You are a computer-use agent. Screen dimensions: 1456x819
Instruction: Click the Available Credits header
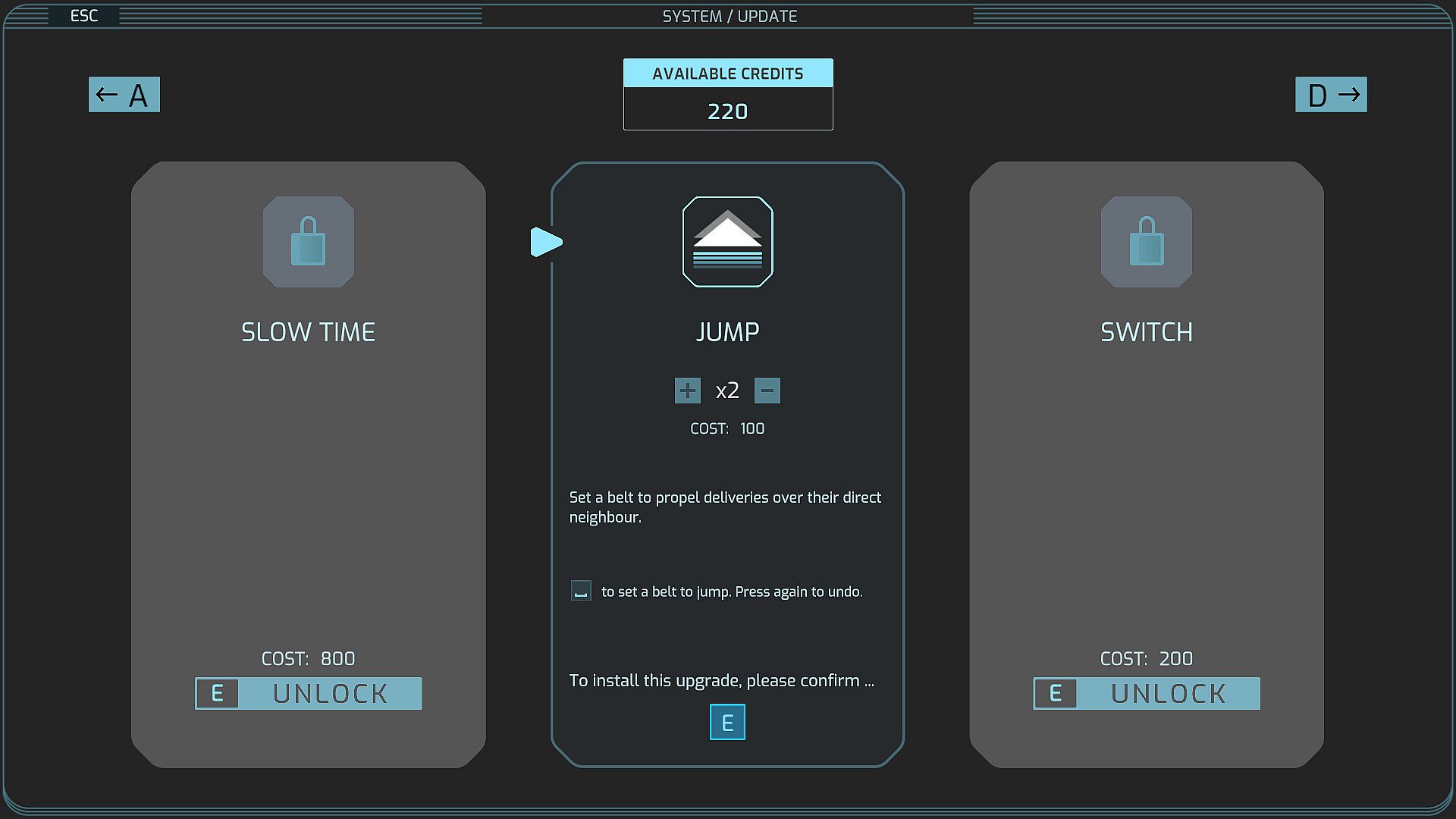tap(727, 74)
